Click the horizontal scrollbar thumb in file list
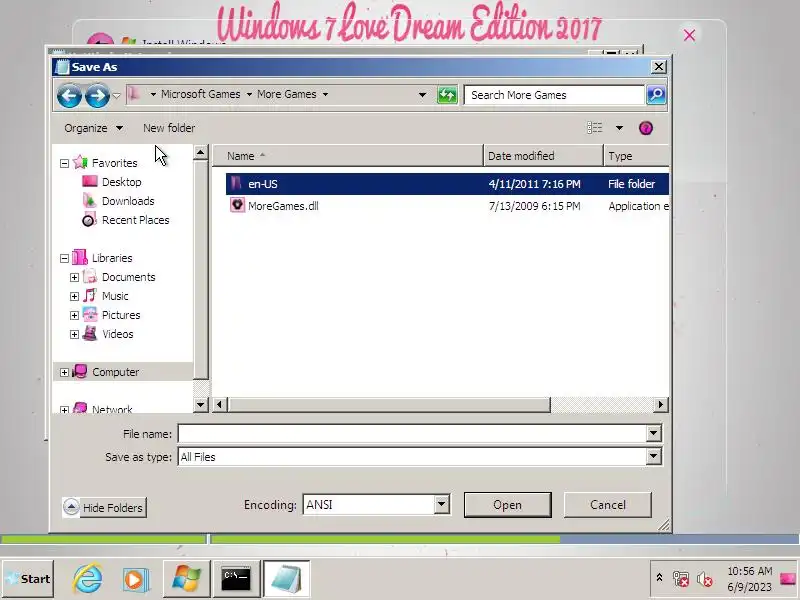Viewport: 800px width, 600px height. point(389,405)
